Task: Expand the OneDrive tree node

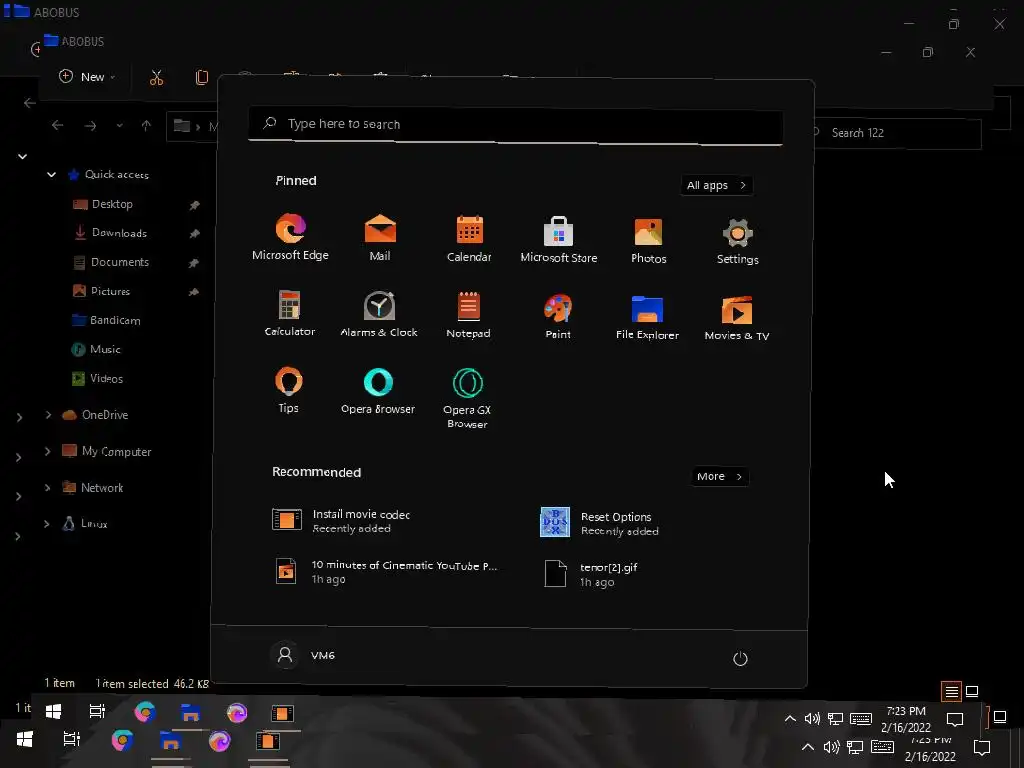Action: tap(48, 415)
